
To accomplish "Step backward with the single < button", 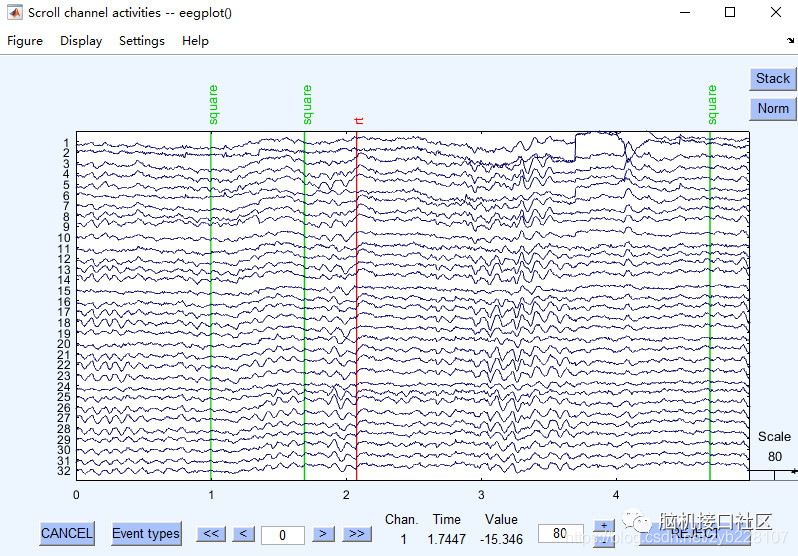I will pyautogui.click(x=243, y=534).
